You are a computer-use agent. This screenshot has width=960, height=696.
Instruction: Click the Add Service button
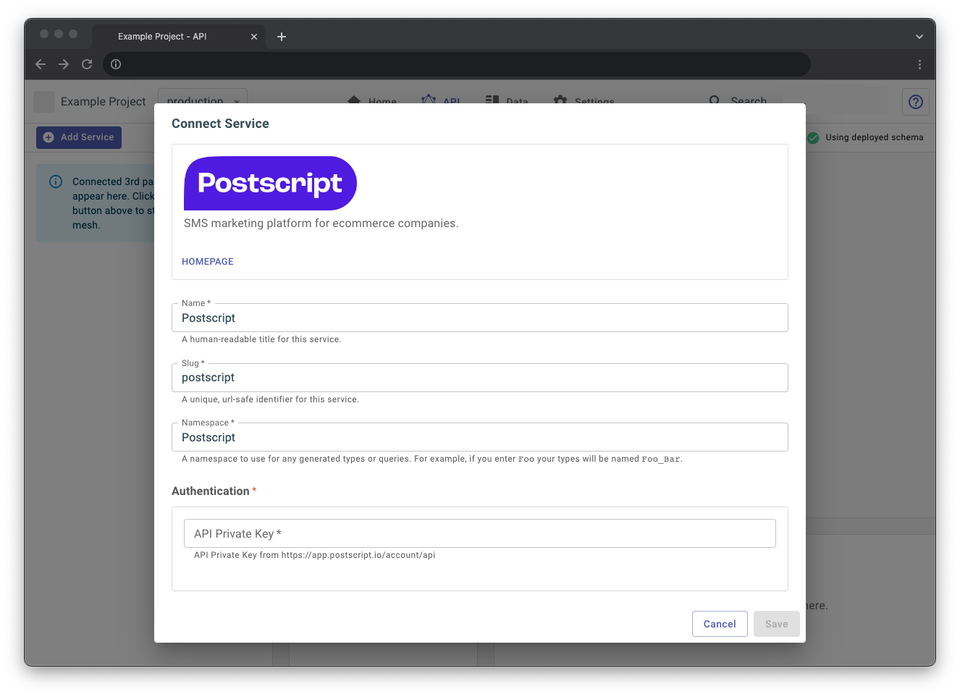(78, 137)
